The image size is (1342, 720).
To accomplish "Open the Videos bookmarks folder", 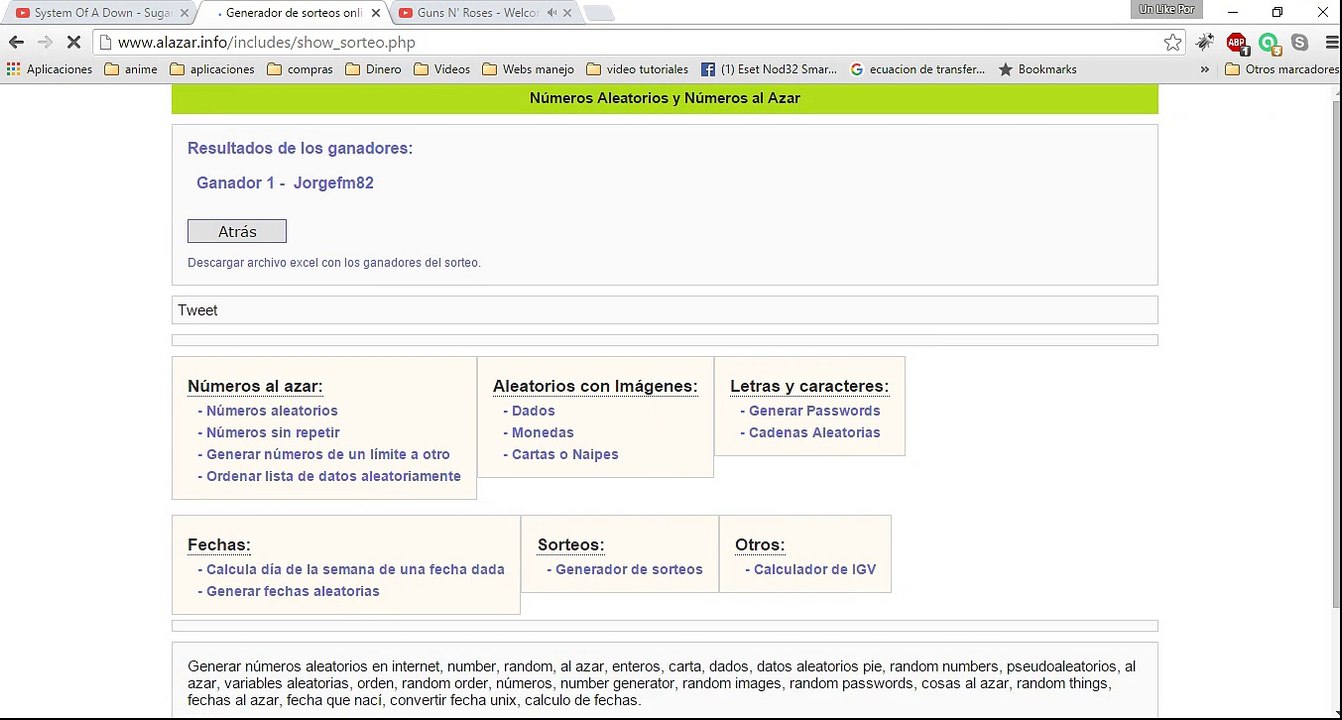I will [442, 69].
